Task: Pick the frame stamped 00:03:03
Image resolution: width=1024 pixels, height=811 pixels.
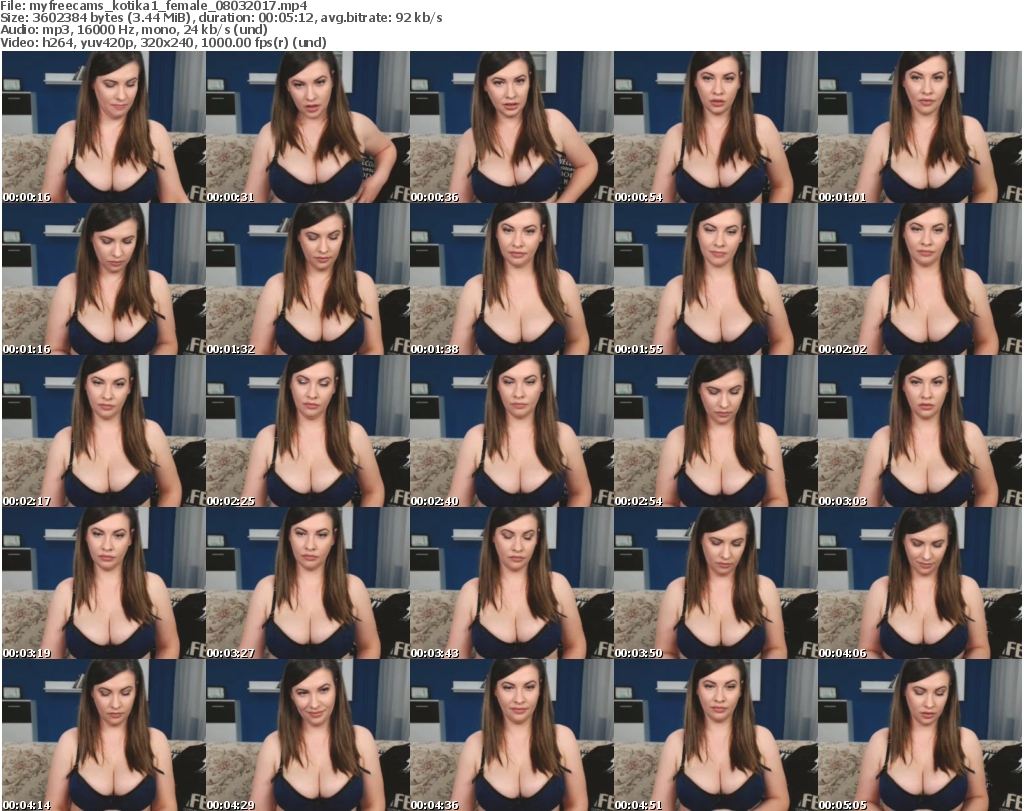Action: [920, 431]
